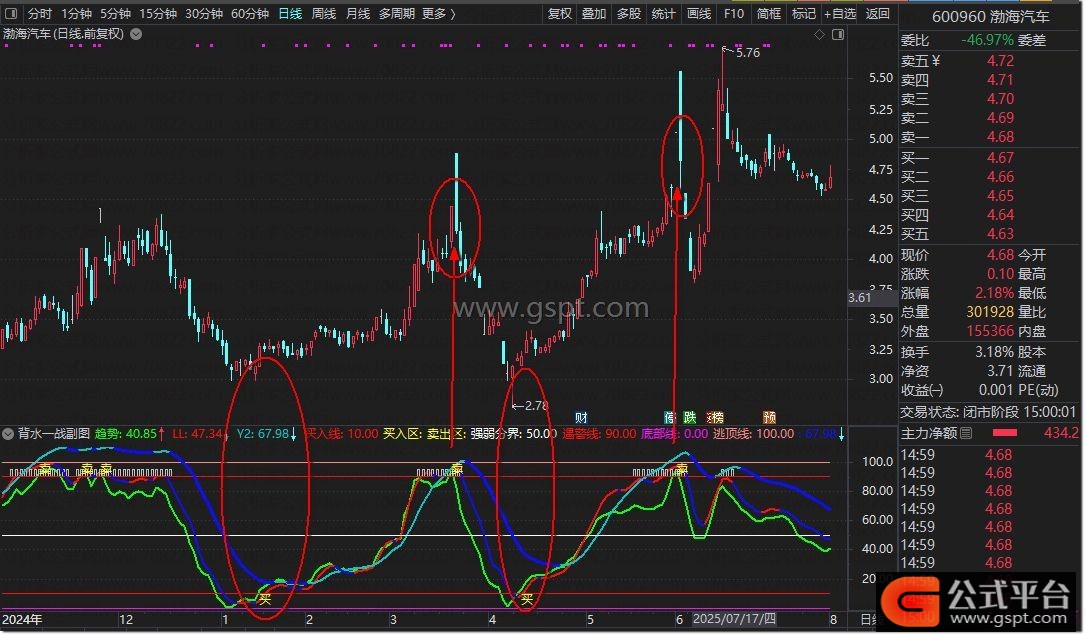Open the 多股 multi-stock view
Viewport: 1086px width, 635px height.
[x=629, y=13]
